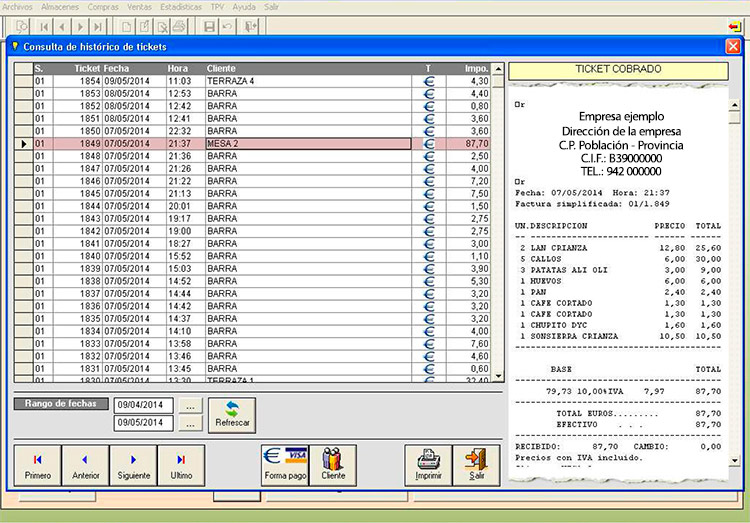This screenshot has height=523, width=750.
Task: Click the receipt preview scroll down arrow
Action: (x=735, y=460)
